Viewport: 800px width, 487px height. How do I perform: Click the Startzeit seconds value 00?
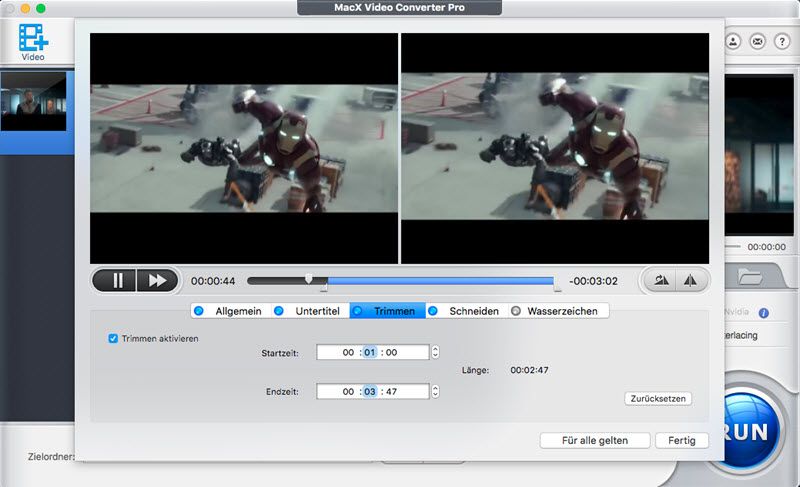point(391,352)
